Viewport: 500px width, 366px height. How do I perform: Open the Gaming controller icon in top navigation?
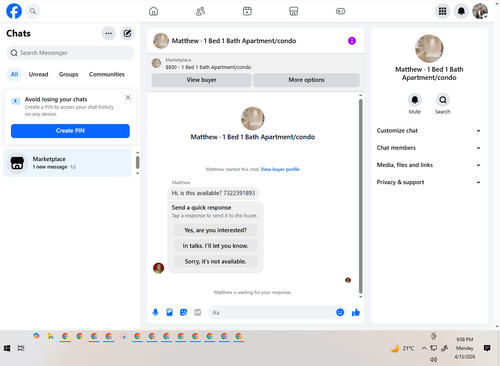click(340, 11)
